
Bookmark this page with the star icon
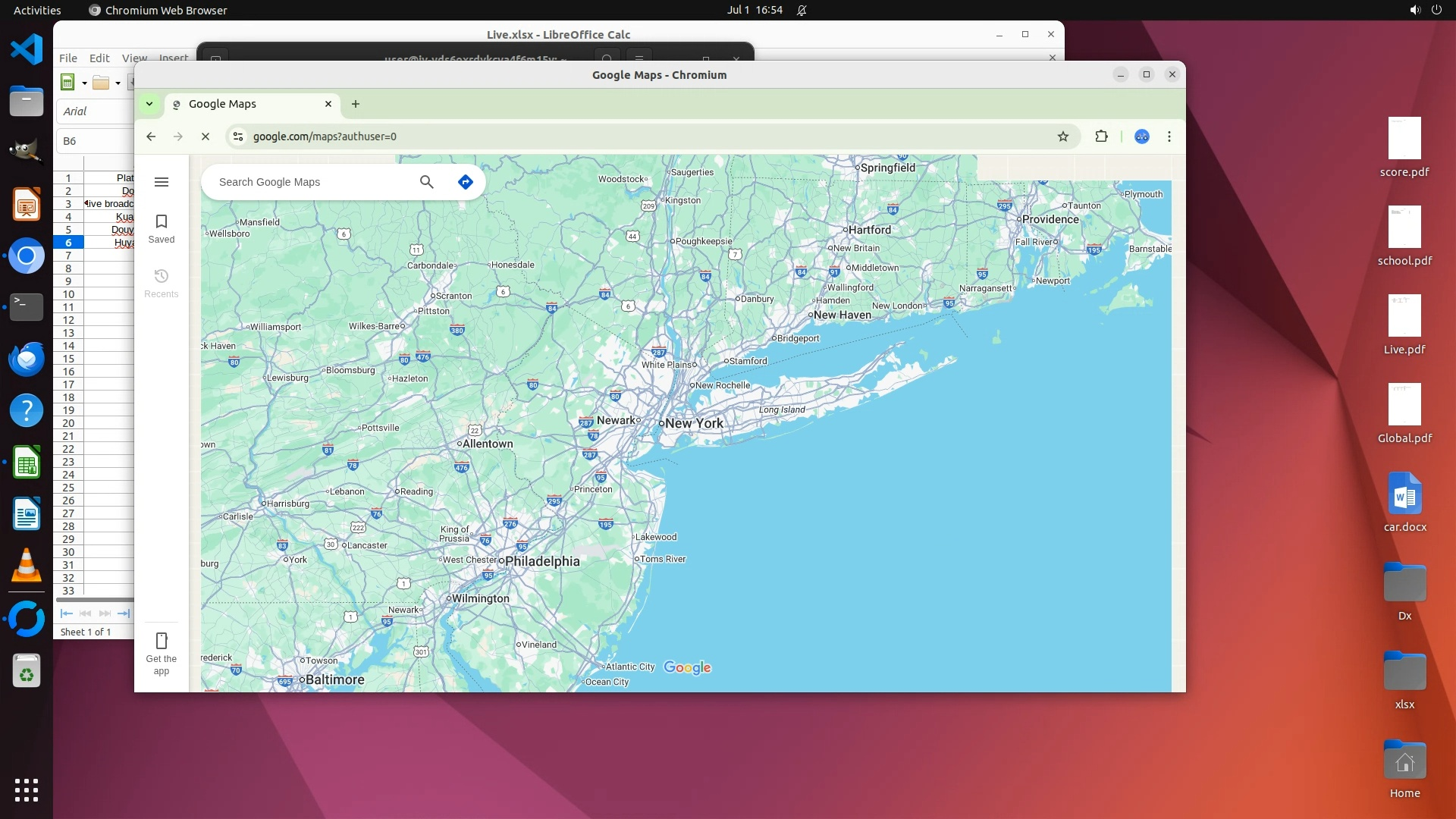pos(1063,136)
